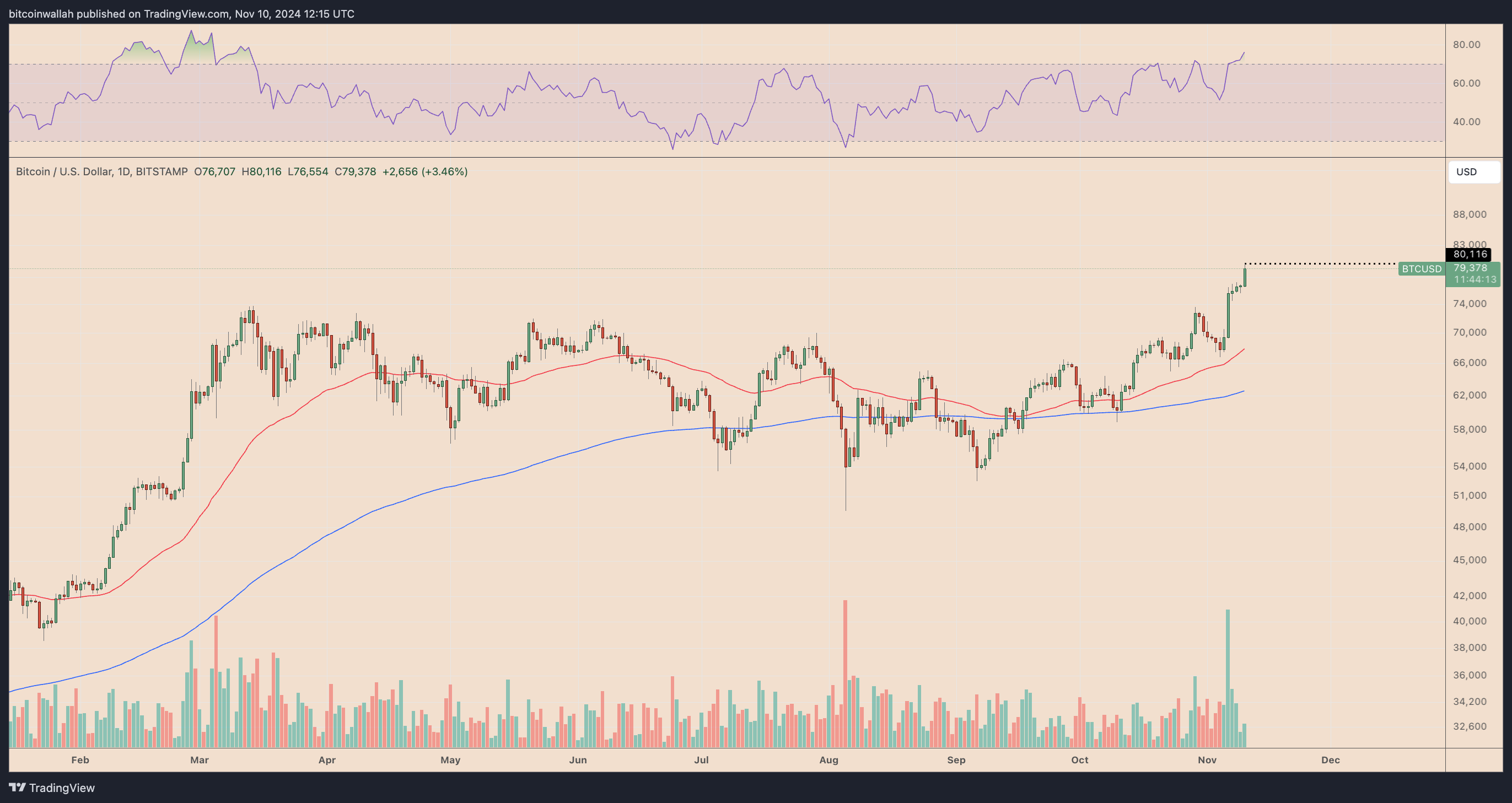Screen dimensions: 1512x803
Task: Click the Dec label on time axis
Action: (1330, 759)
